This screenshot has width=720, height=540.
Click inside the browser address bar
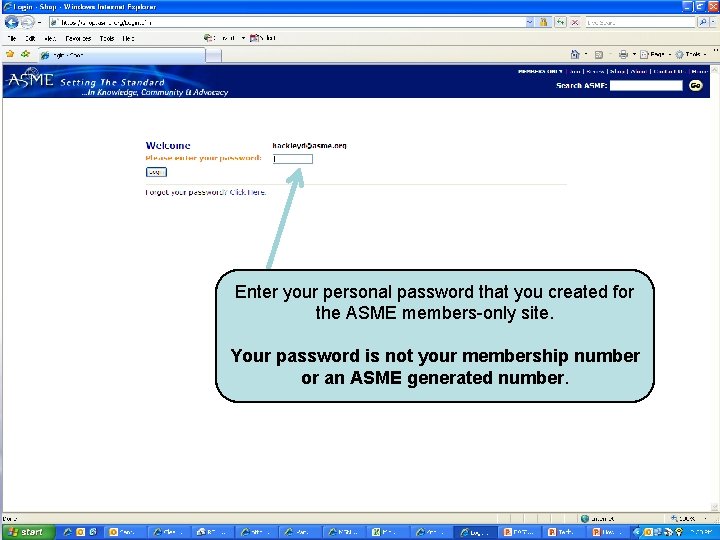click(x=287, y=22)
